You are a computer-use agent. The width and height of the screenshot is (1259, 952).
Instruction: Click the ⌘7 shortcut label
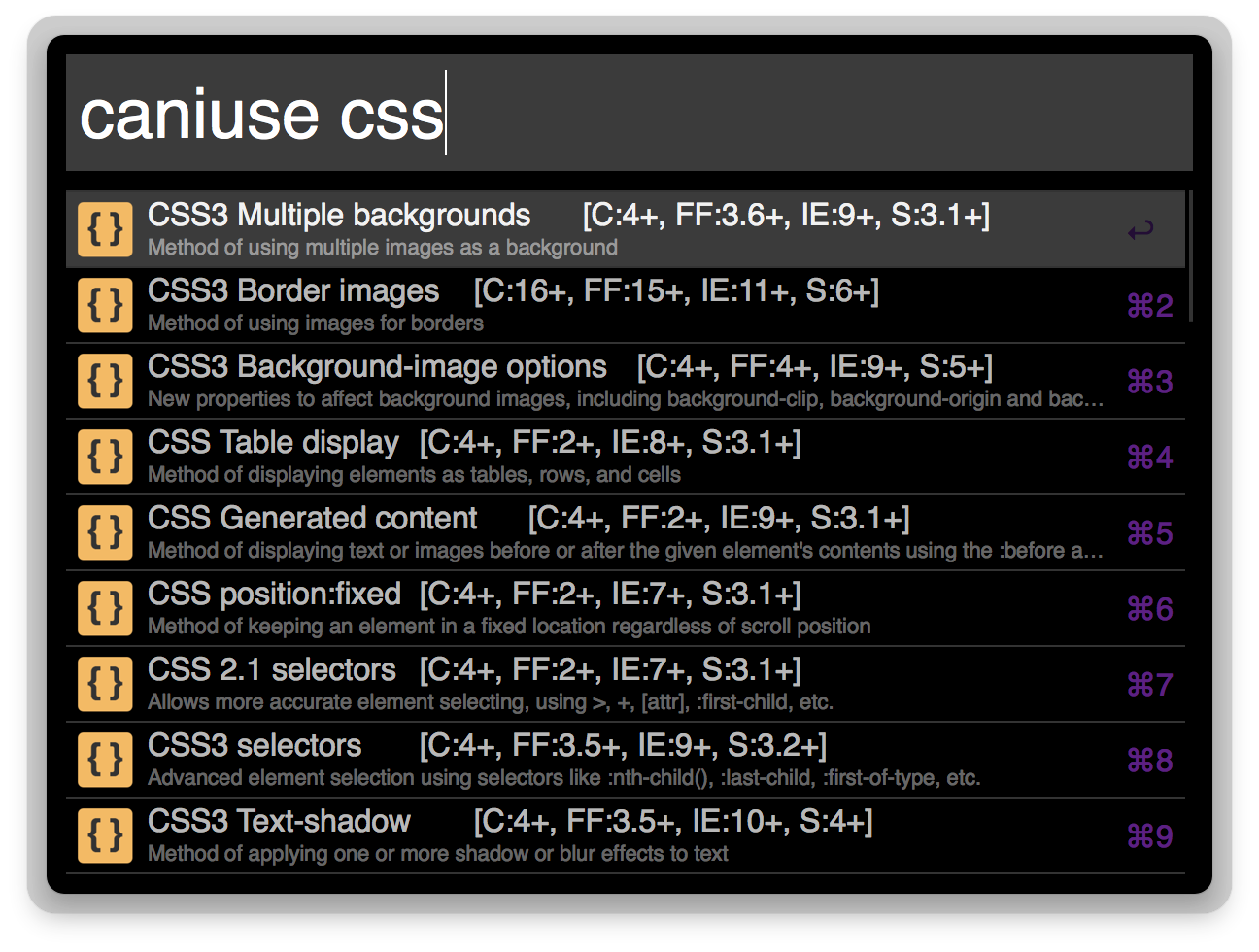pyautogui.click(x=1150, y=685)
